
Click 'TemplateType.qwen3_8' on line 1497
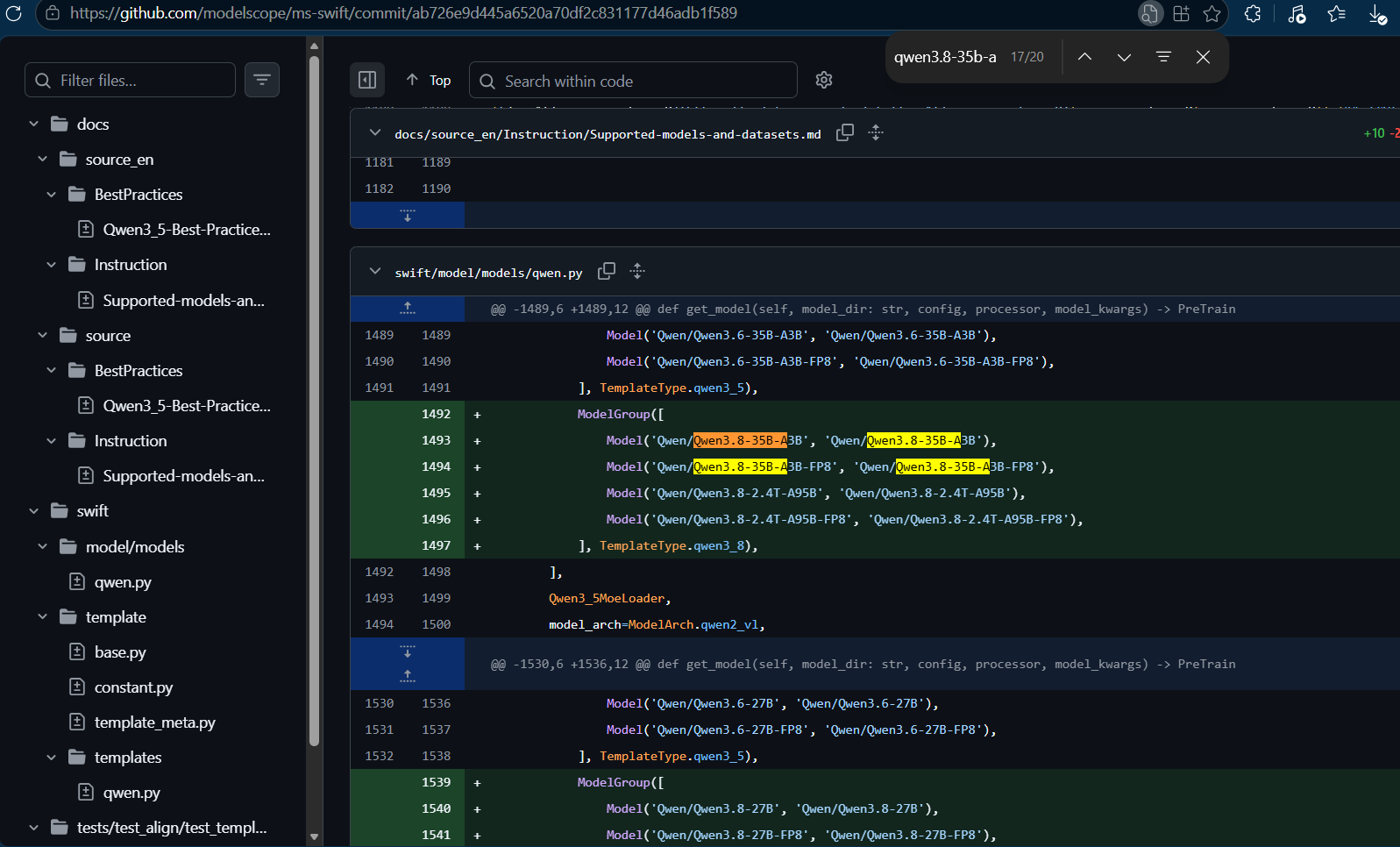click(672, 545)
